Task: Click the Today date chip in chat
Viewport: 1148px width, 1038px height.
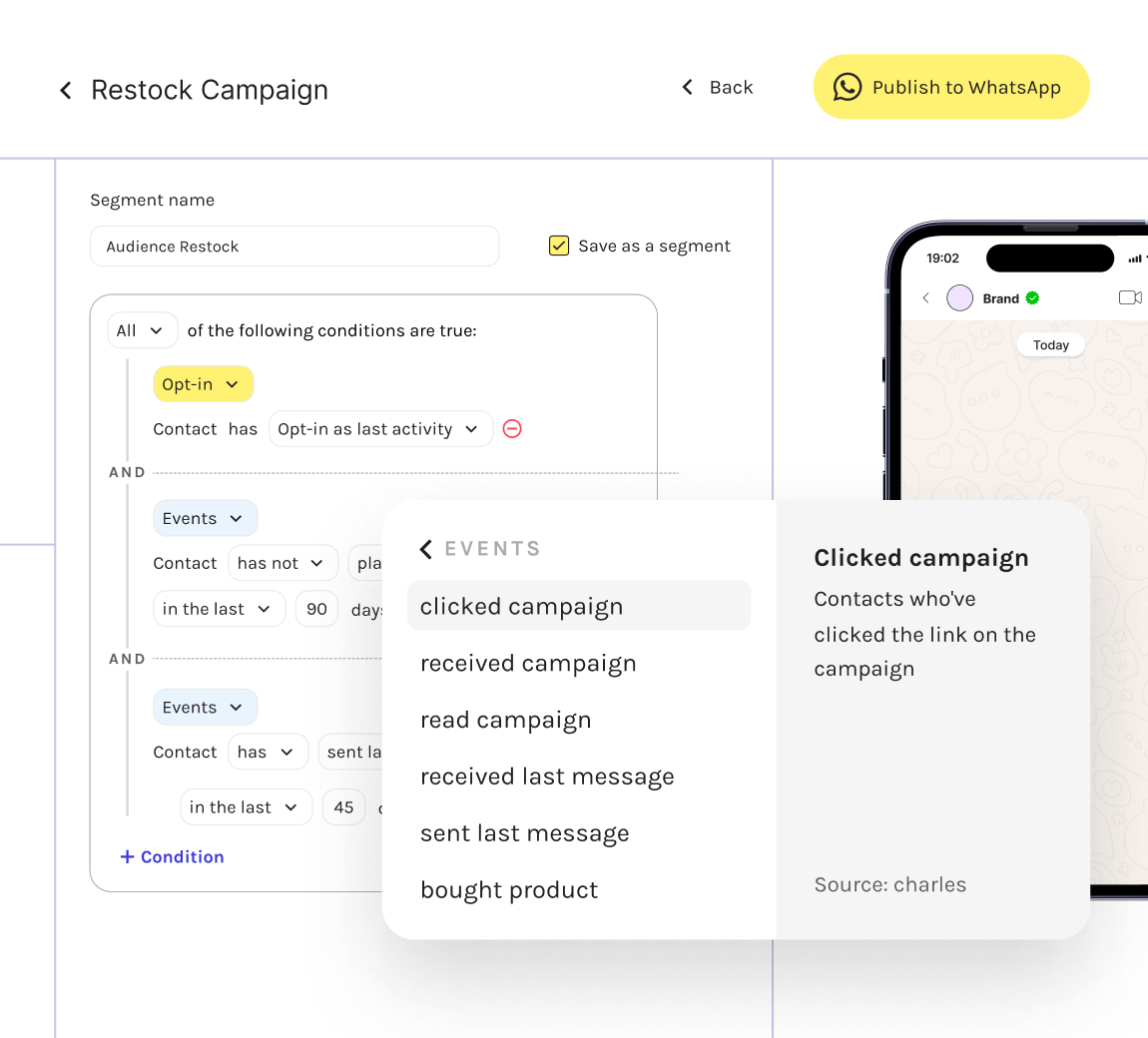Action: 1050,344
